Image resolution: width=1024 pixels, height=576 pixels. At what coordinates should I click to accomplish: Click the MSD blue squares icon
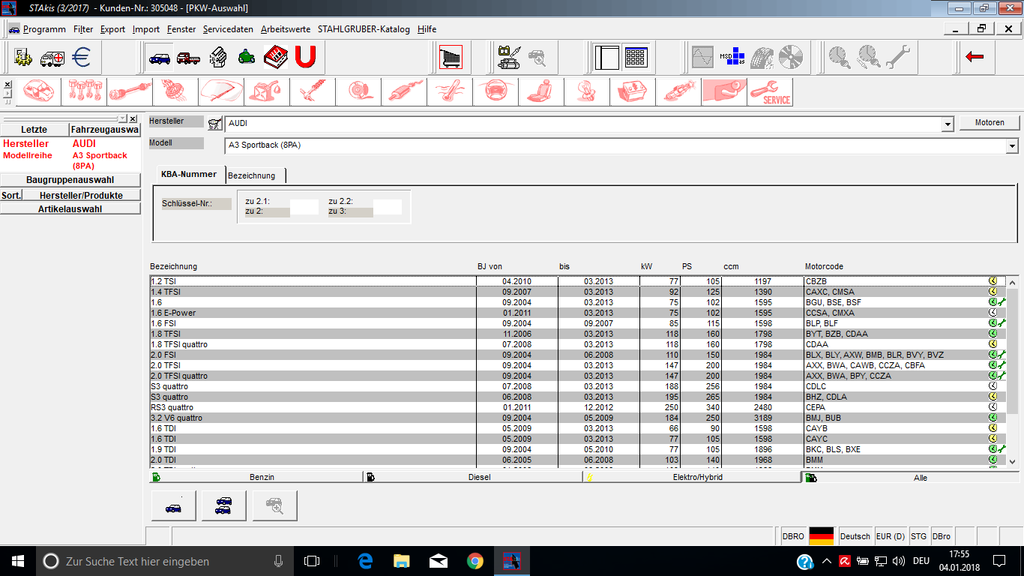[x=732, y=57]
